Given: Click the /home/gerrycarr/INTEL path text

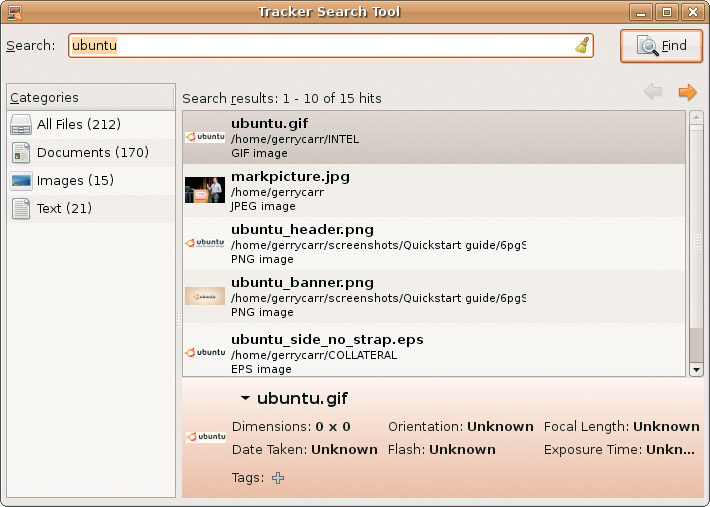Looking at the screenshot, I should tap(295, 139).
